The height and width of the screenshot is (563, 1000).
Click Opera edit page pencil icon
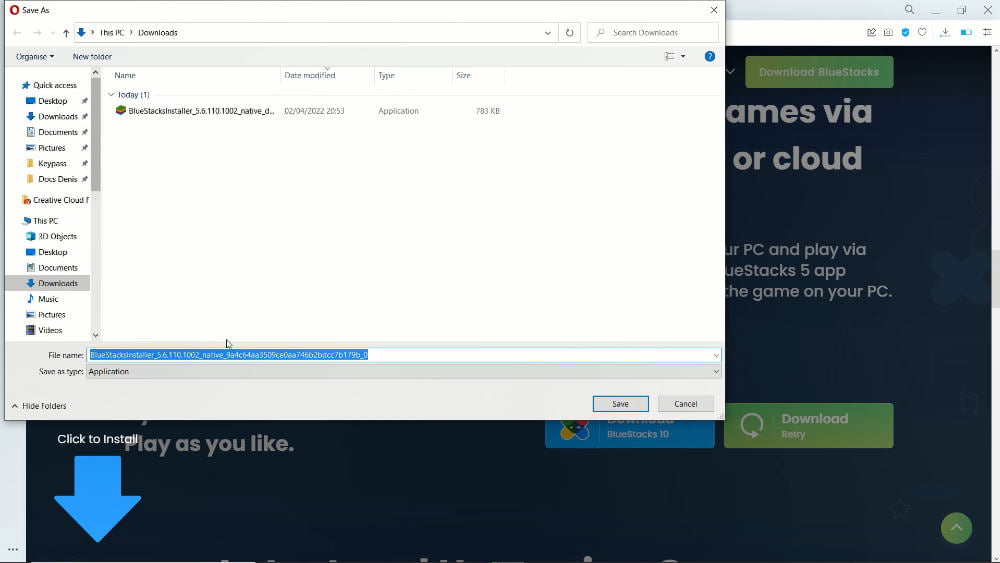pos(871,32)
